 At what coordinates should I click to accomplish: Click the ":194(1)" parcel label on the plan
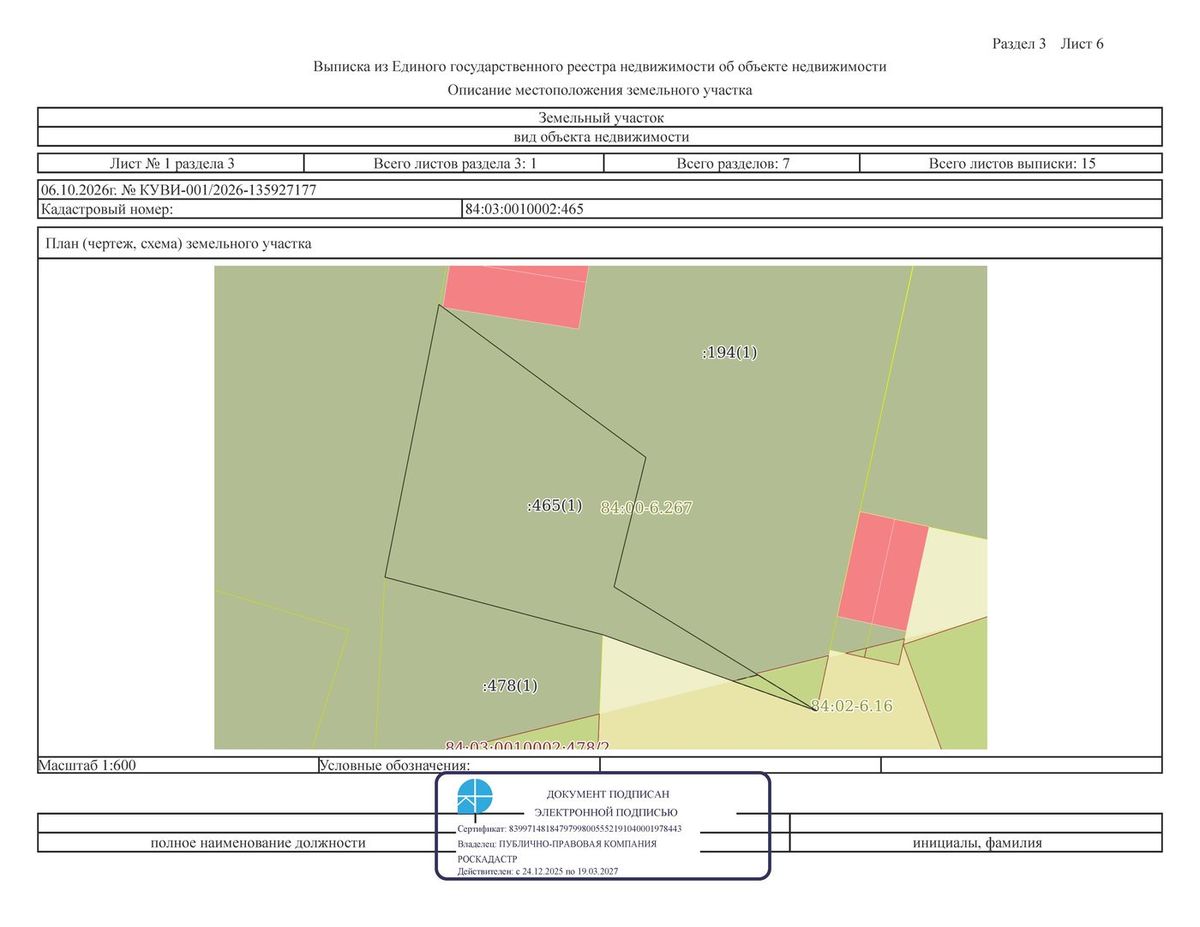(x=730, y=352)
